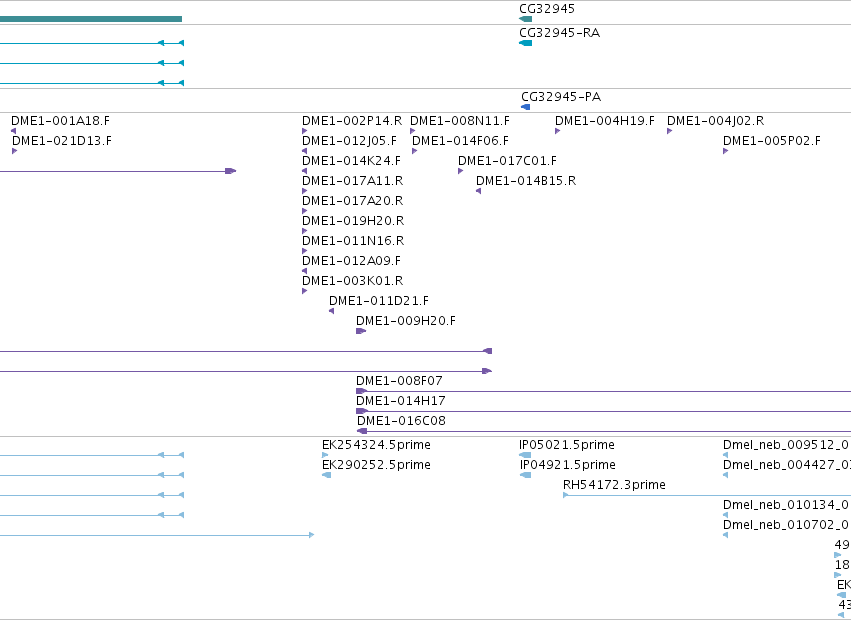Select feature DME1-021D13.F
The height and width of the screenshot is (620, 851).
pos(61,141)
